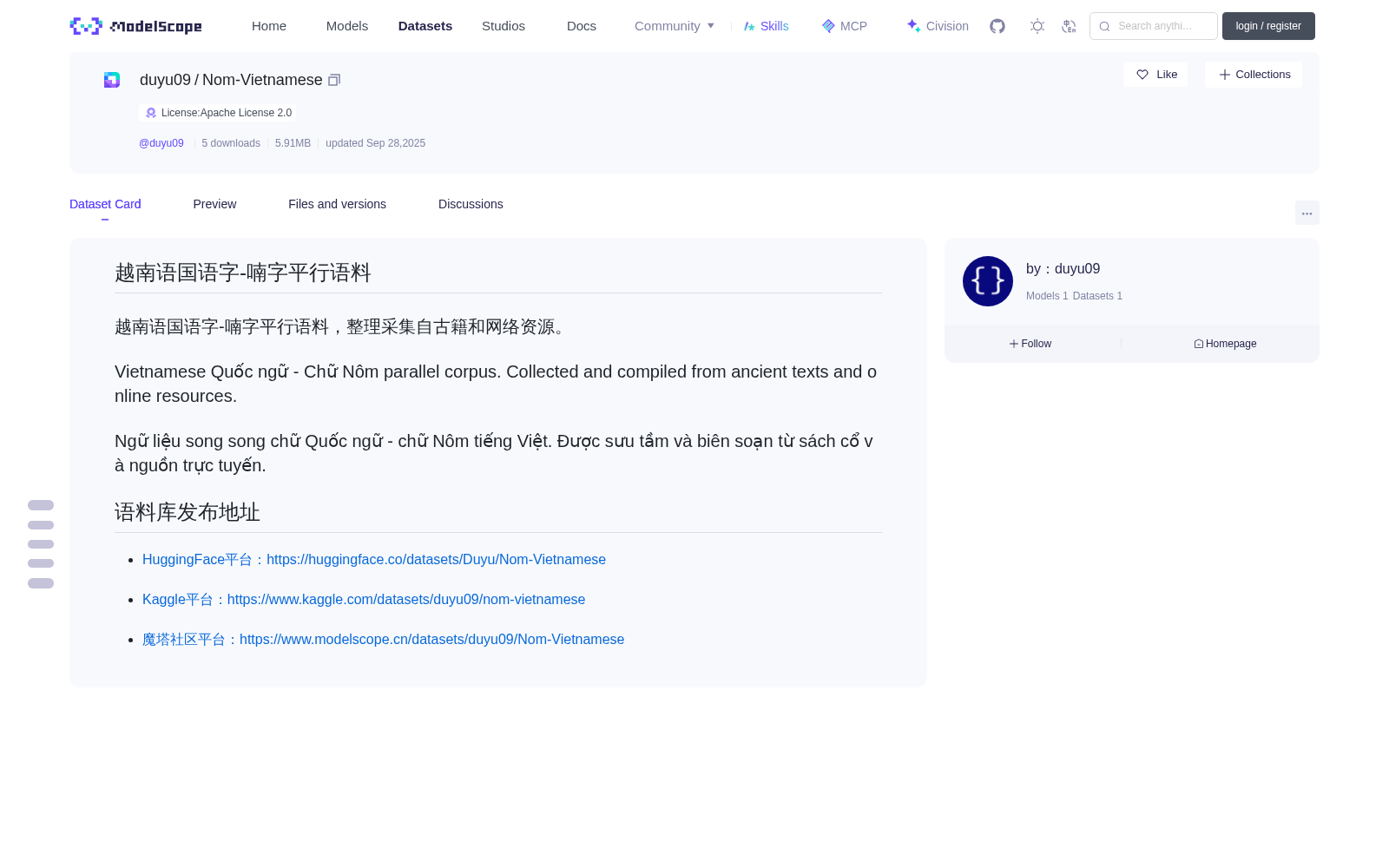
Task: Open the GitHub icon link
Action: [x=997, y=26]
